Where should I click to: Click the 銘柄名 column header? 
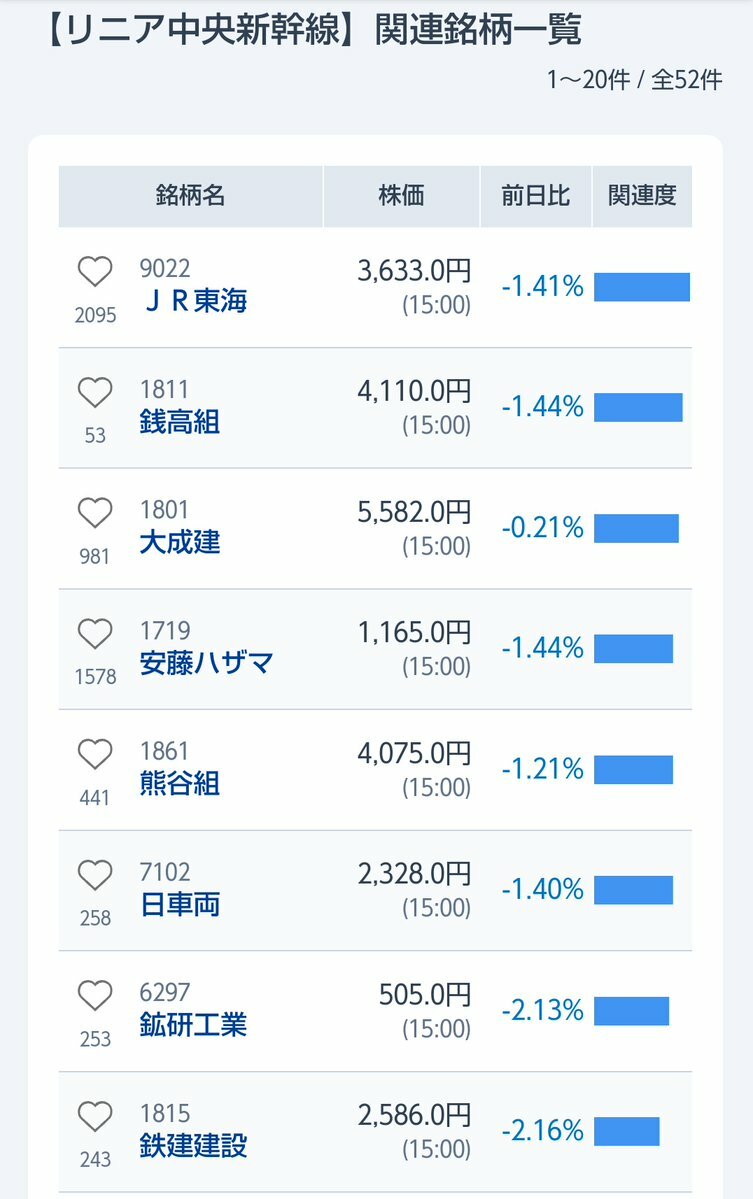tap(190, 196)
